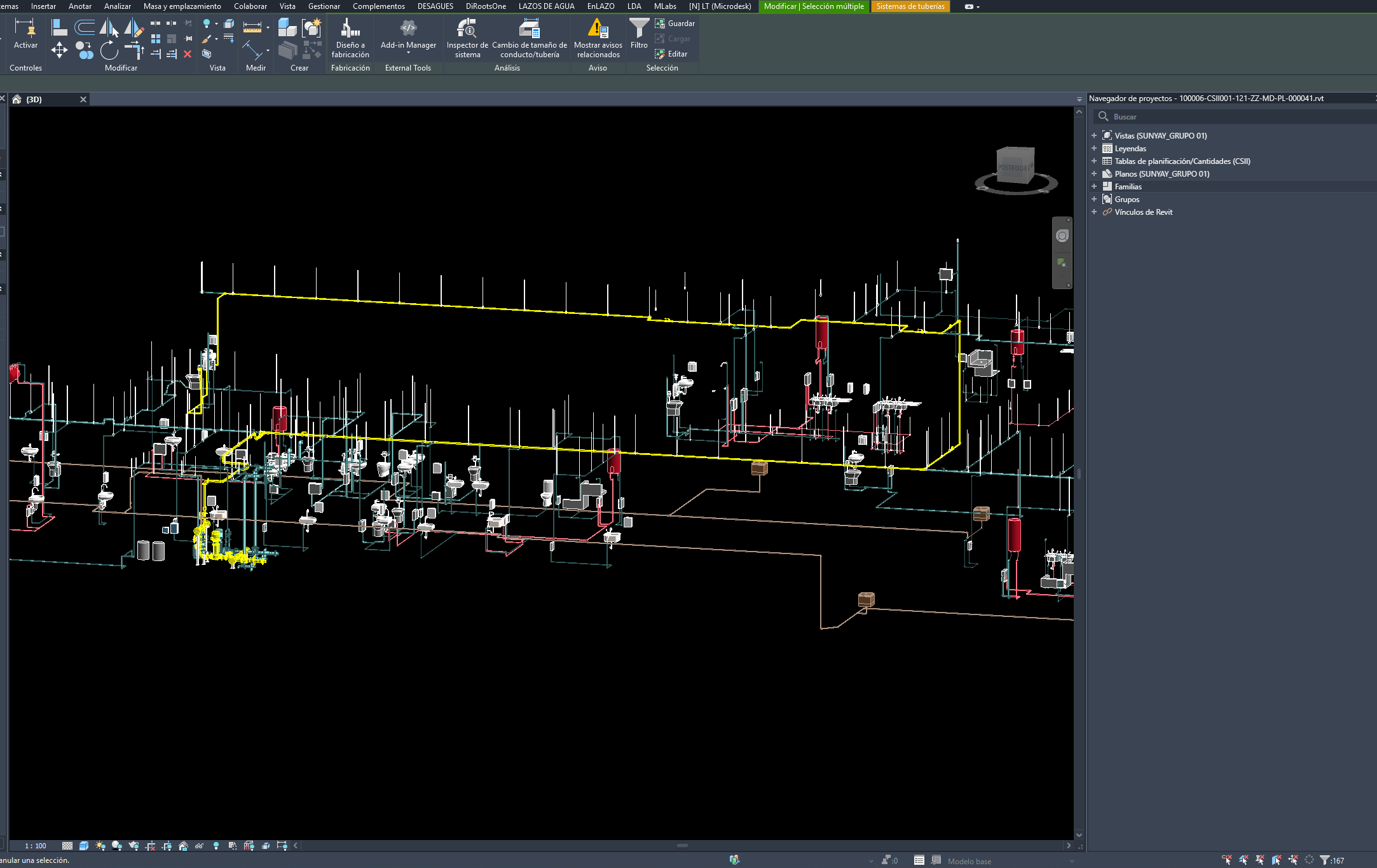Click the home icon on 3D view tab
Viewport: 1377px width, 868px height.
pos(17,99)
